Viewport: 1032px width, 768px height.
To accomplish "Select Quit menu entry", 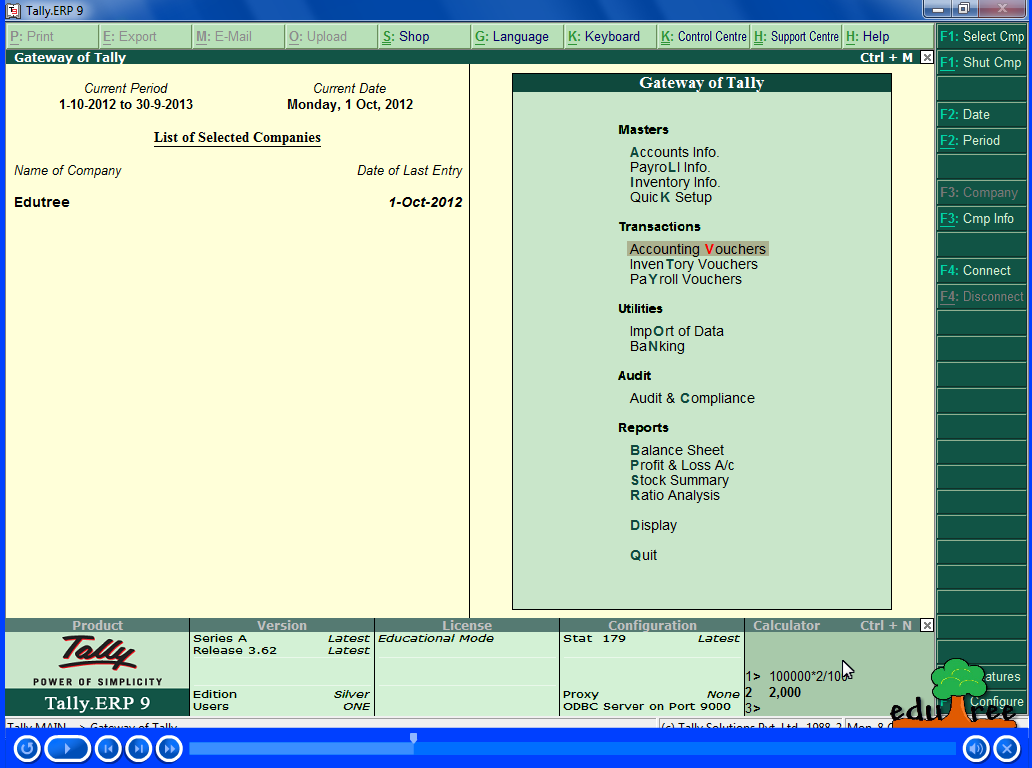I will (x=643, y=555).
